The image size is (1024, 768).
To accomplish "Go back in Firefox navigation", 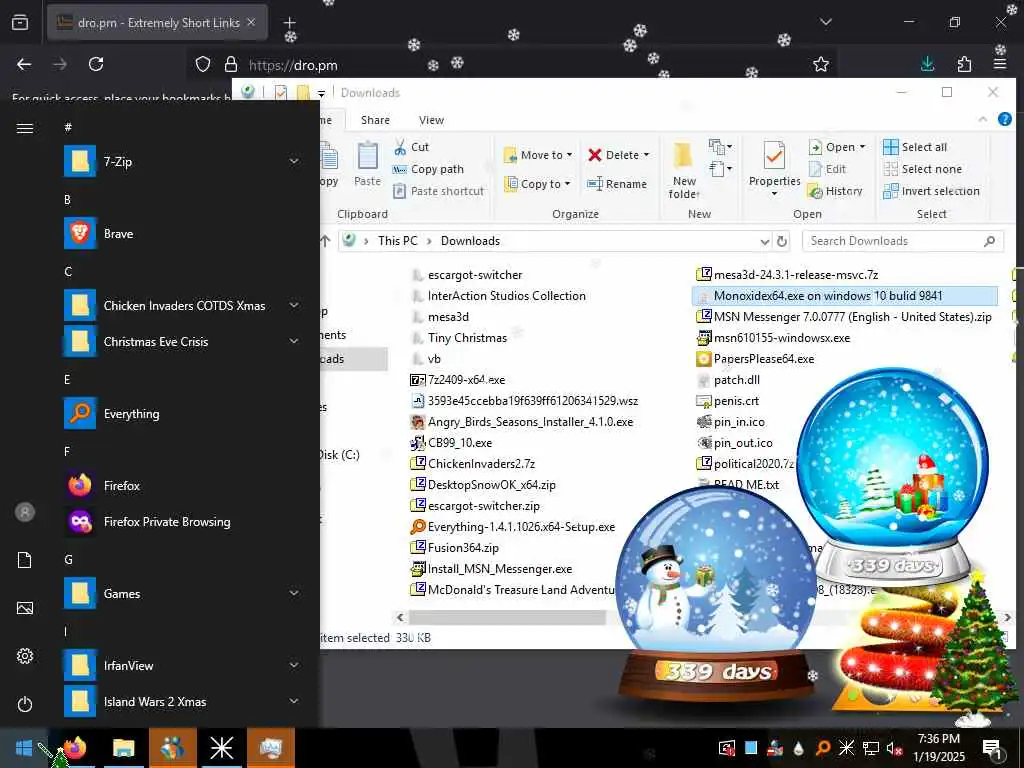I will click(24, 64).
